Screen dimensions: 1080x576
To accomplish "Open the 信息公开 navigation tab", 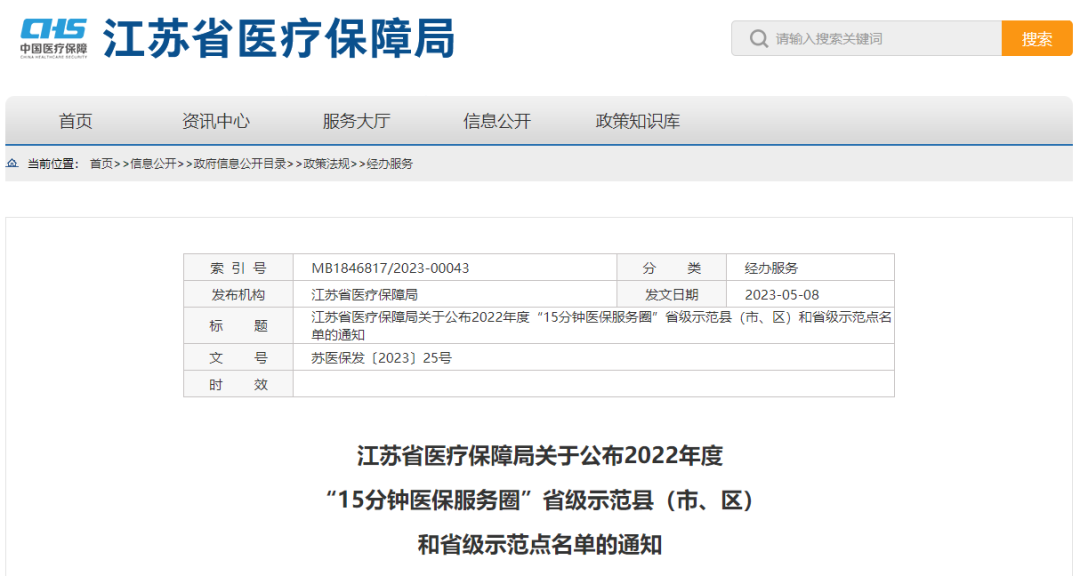I will [x=497, y=121].
